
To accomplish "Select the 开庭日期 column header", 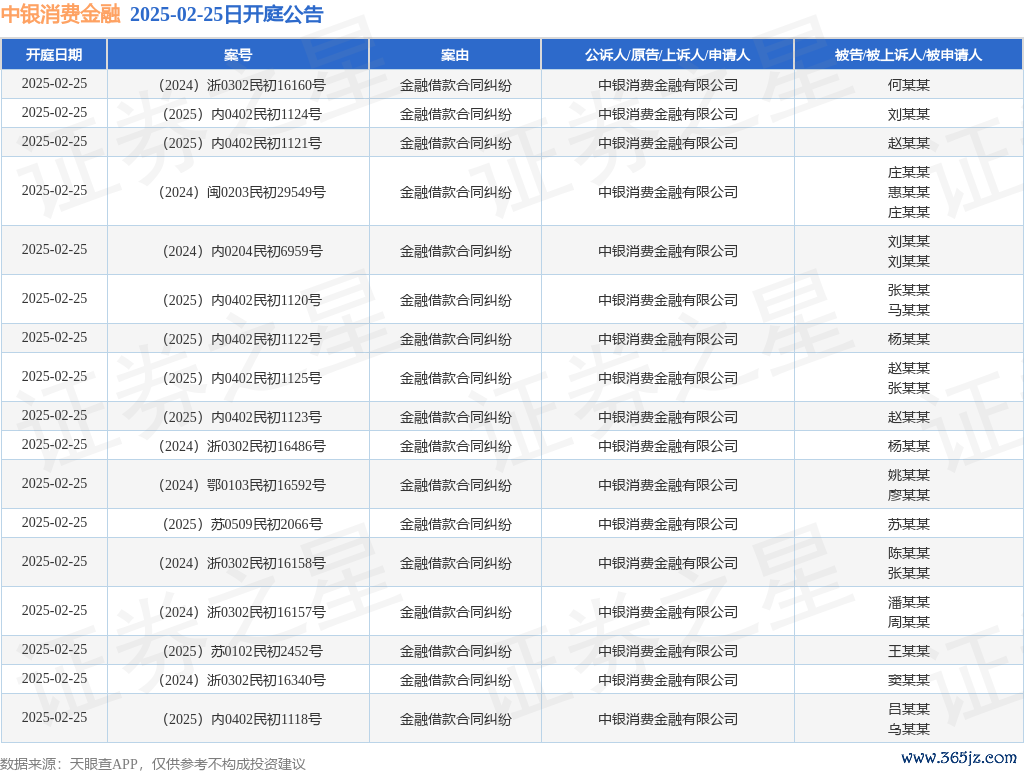I will 54,55.
